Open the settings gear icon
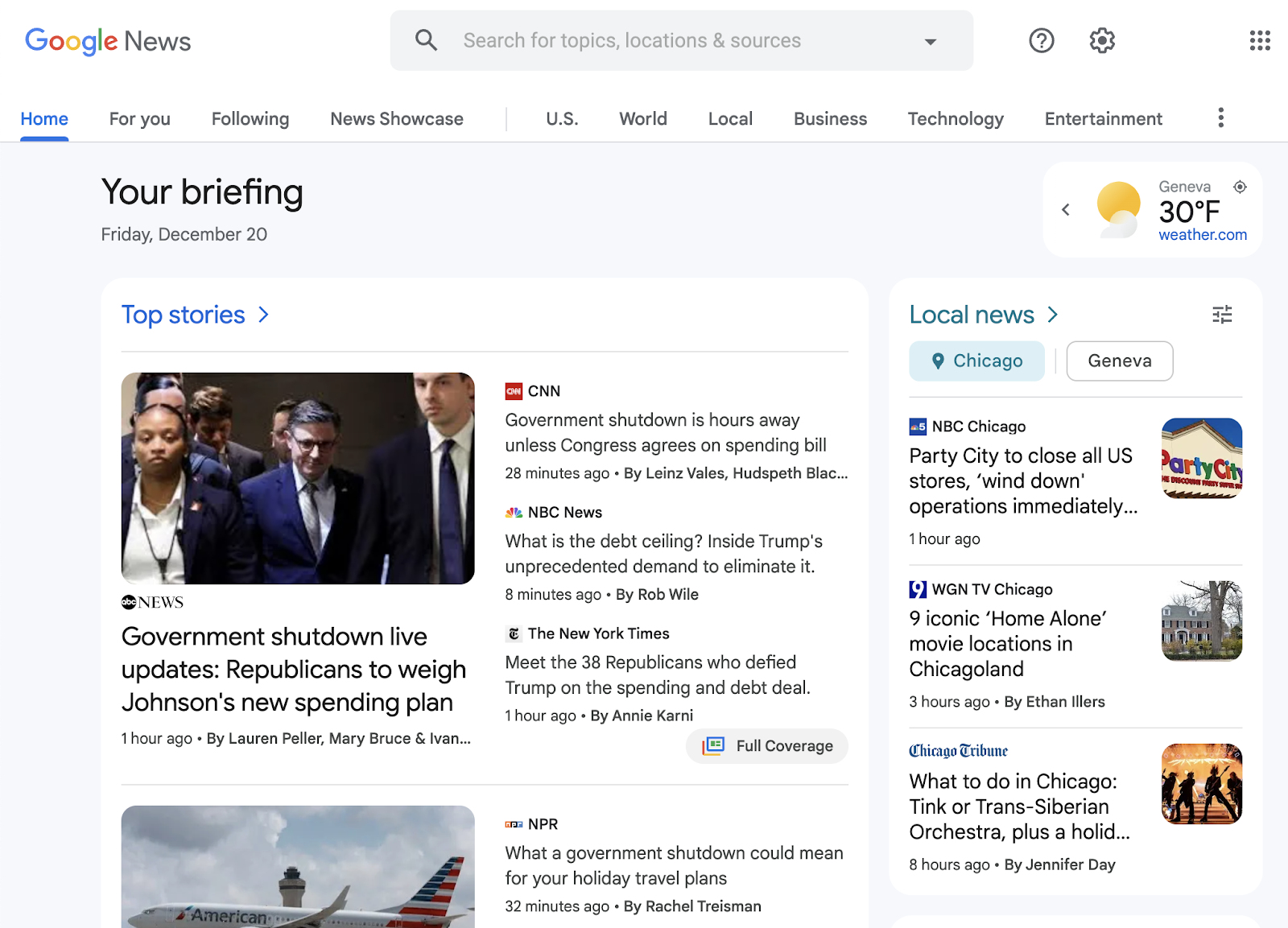 1102,40
